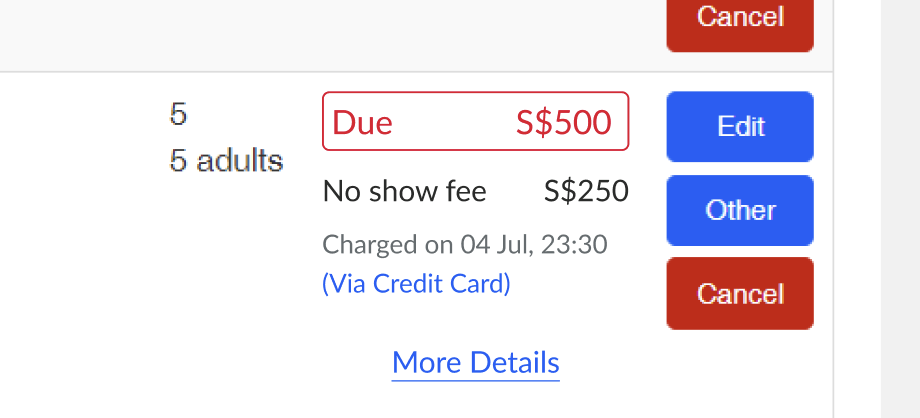Click the 5 adults guest text

pos(226,161)
